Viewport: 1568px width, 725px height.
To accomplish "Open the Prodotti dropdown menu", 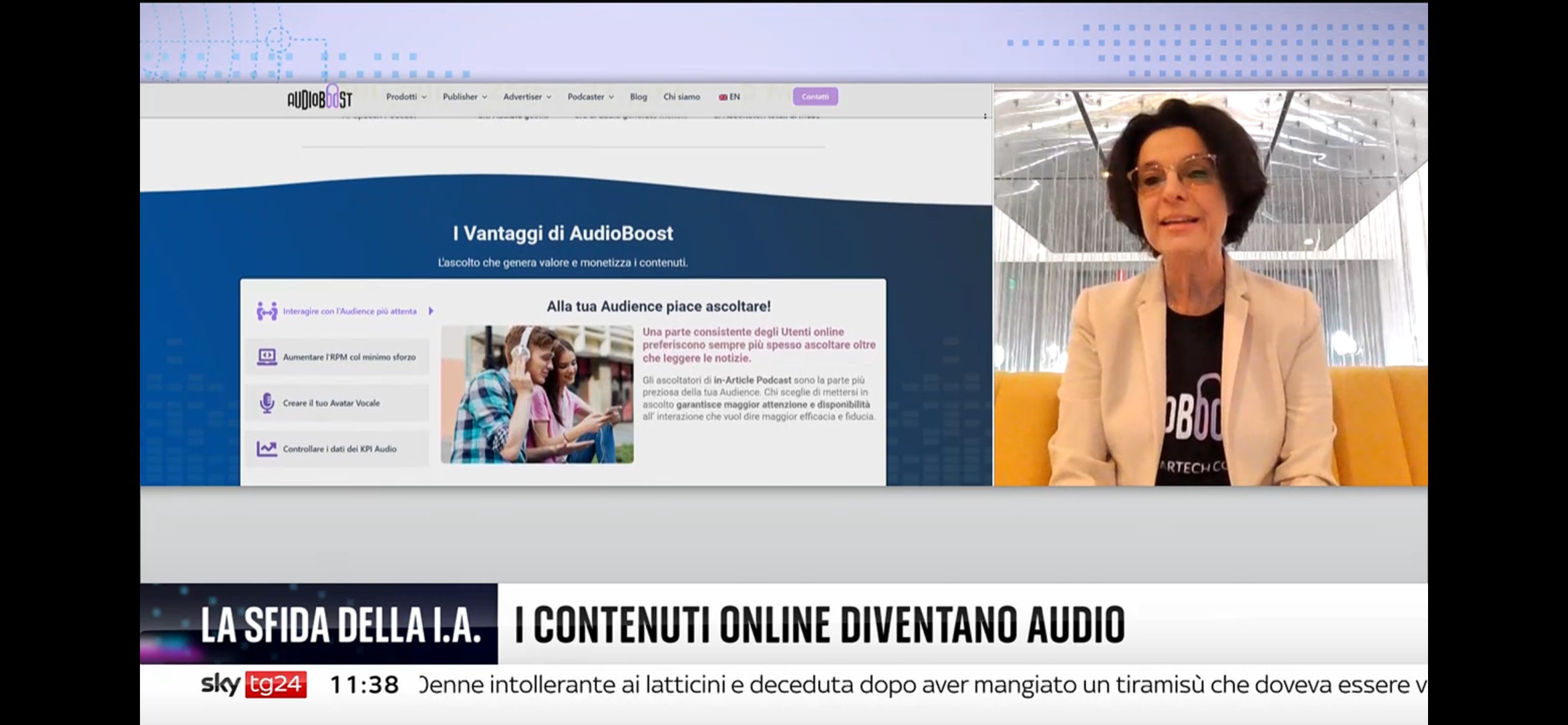I will [406, 97].
